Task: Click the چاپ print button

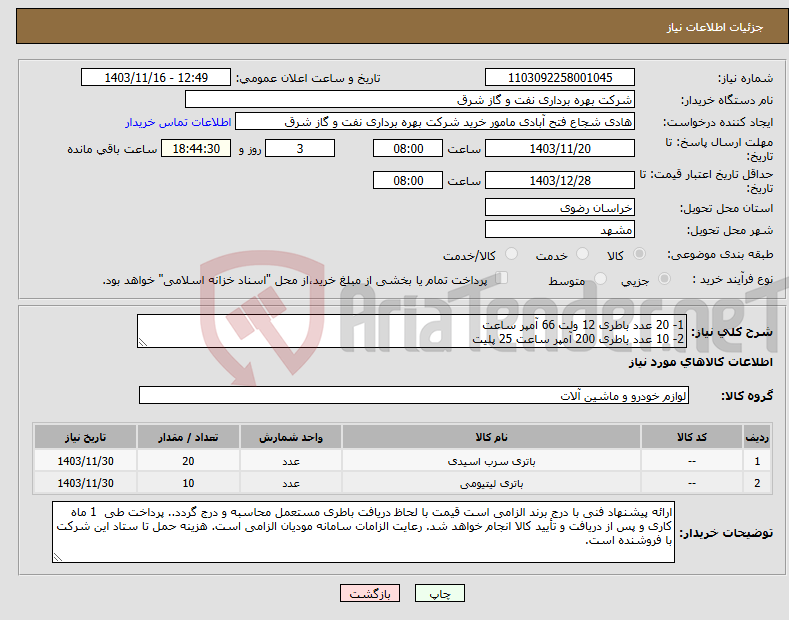Action: 439,593
